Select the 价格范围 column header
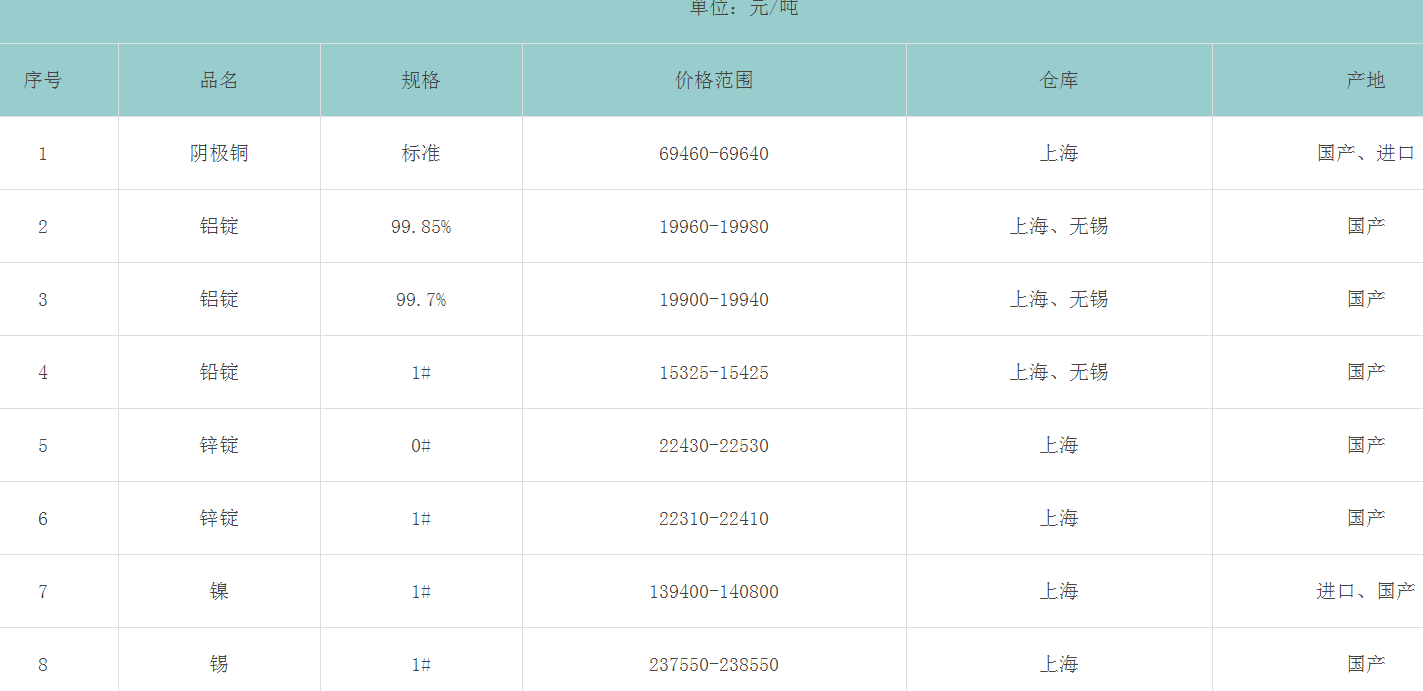 tap(714, 80)
